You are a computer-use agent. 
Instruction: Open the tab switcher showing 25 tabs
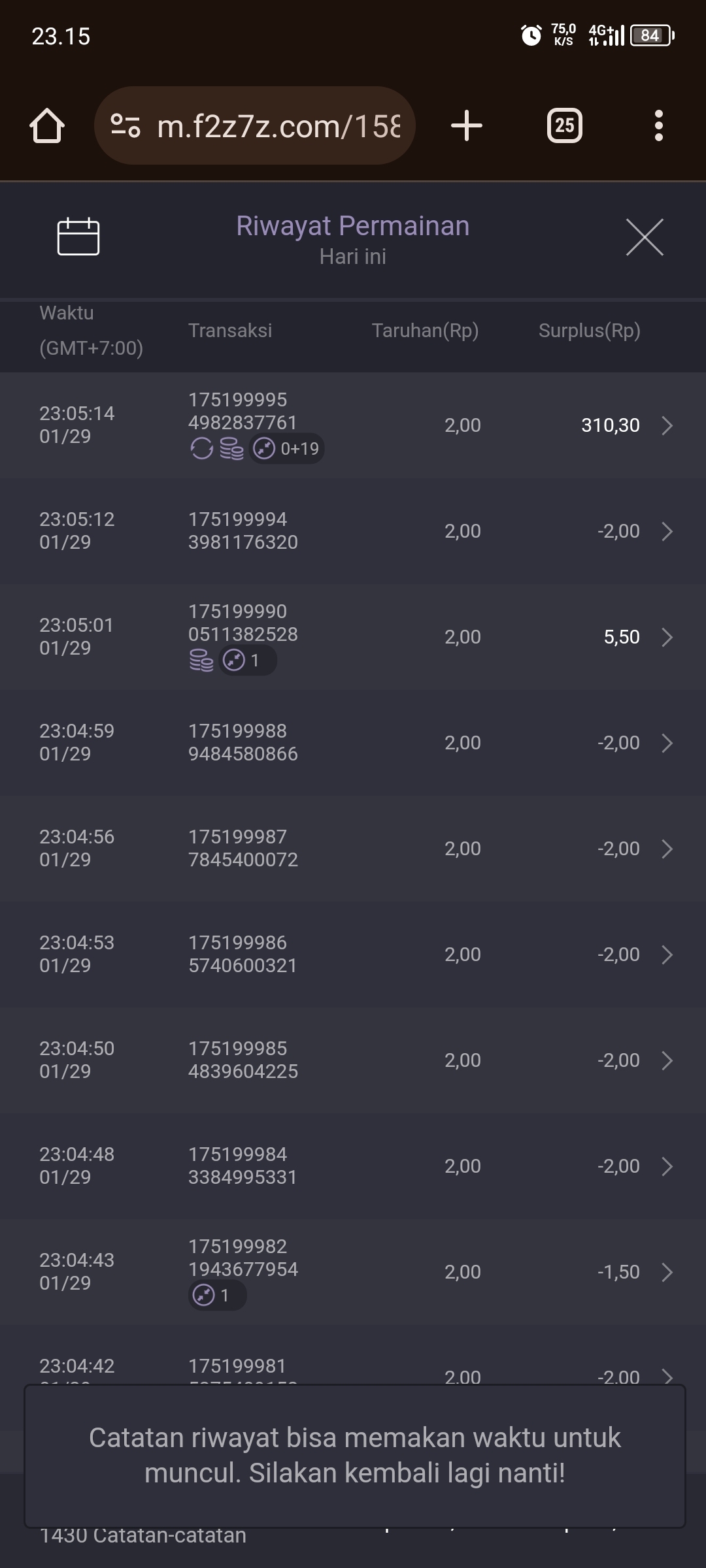564,125
